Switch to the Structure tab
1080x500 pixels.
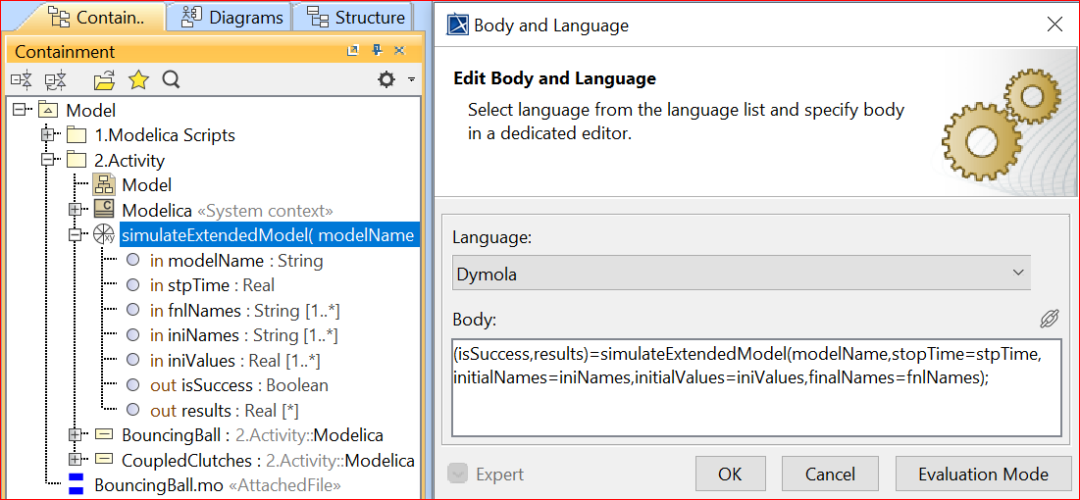pyautogui.click(x=356, y=17)
